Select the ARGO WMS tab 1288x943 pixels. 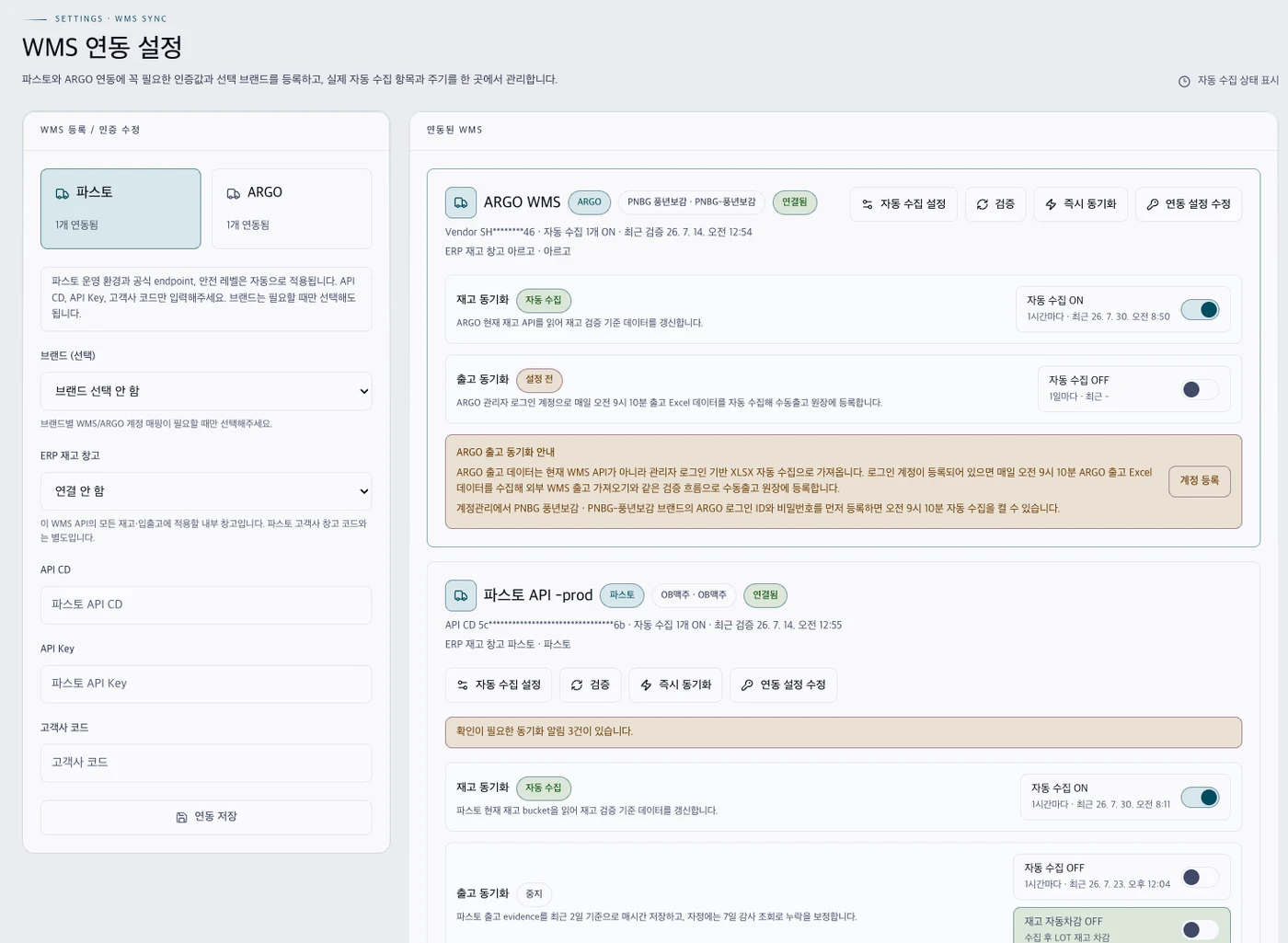click(x=292, y=208)
